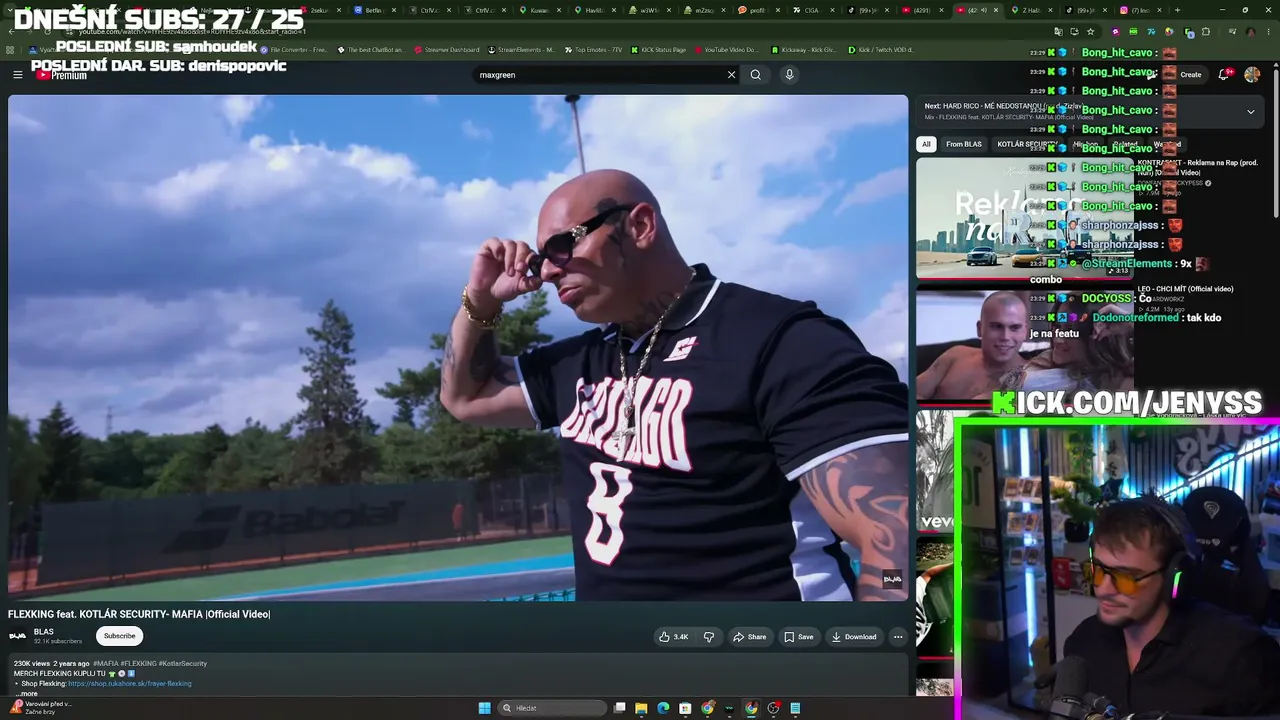This screenshot has height=720, width=1280.
Task: Open the Windows Start menu
Action: [x=485, y=708]
